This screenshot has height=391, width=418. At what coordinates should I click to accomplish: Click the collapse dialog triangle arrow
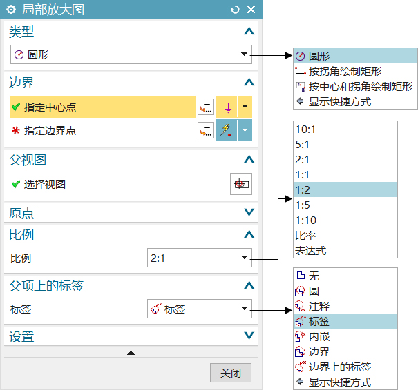pyautogui.click(x=131, y=353)
